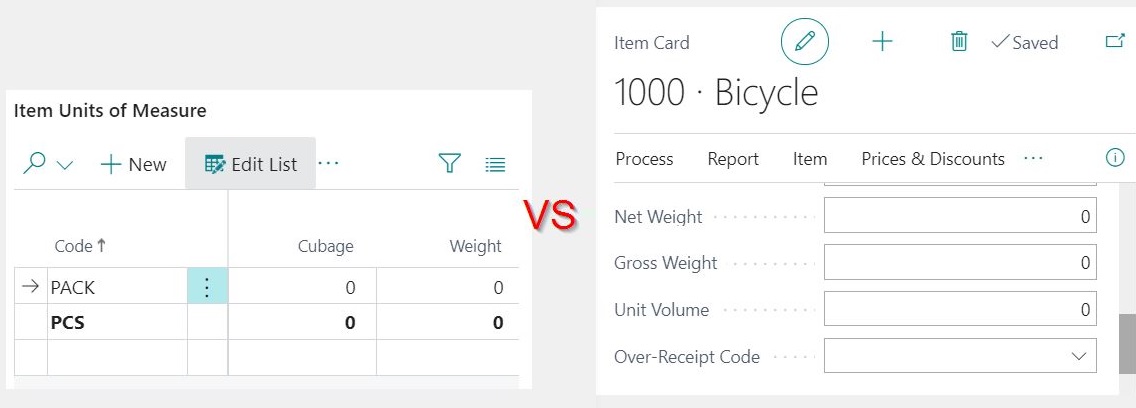This screenshot has width=1136, height=408.
Task: Open the Process menu
Action: (x=644, y=159)
